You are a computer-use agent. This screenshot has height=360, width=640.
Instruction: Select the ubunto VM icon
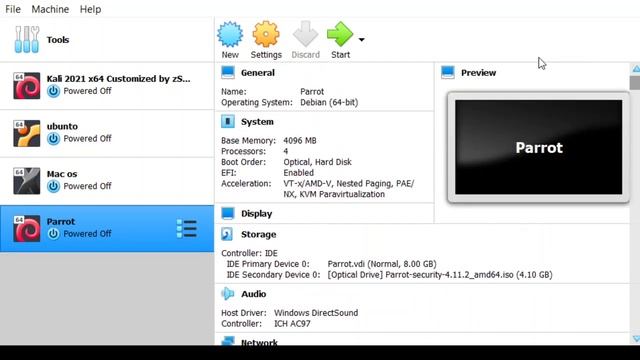coord(27,133)
